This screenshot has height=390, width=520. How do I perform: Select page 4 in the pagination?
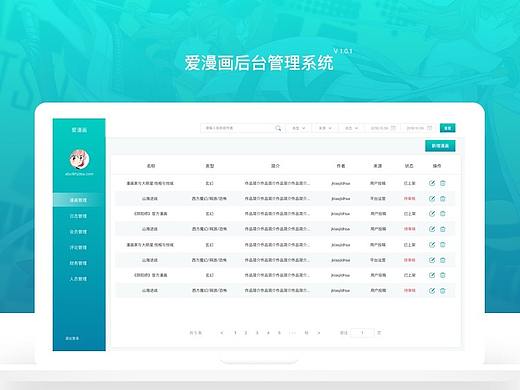[268, 332]
